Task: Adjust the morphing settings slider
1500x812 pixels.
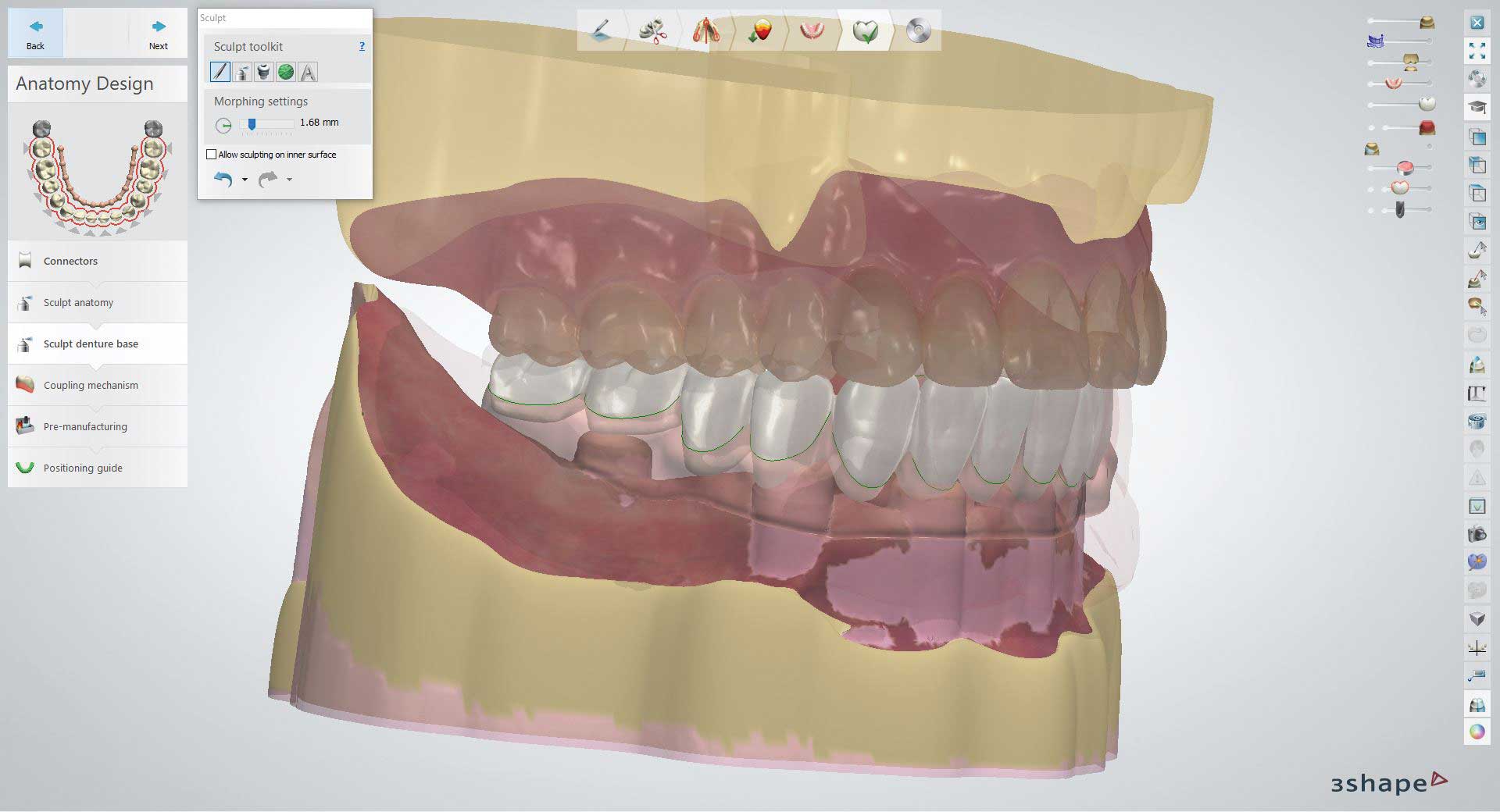Action: click(252, 124)
